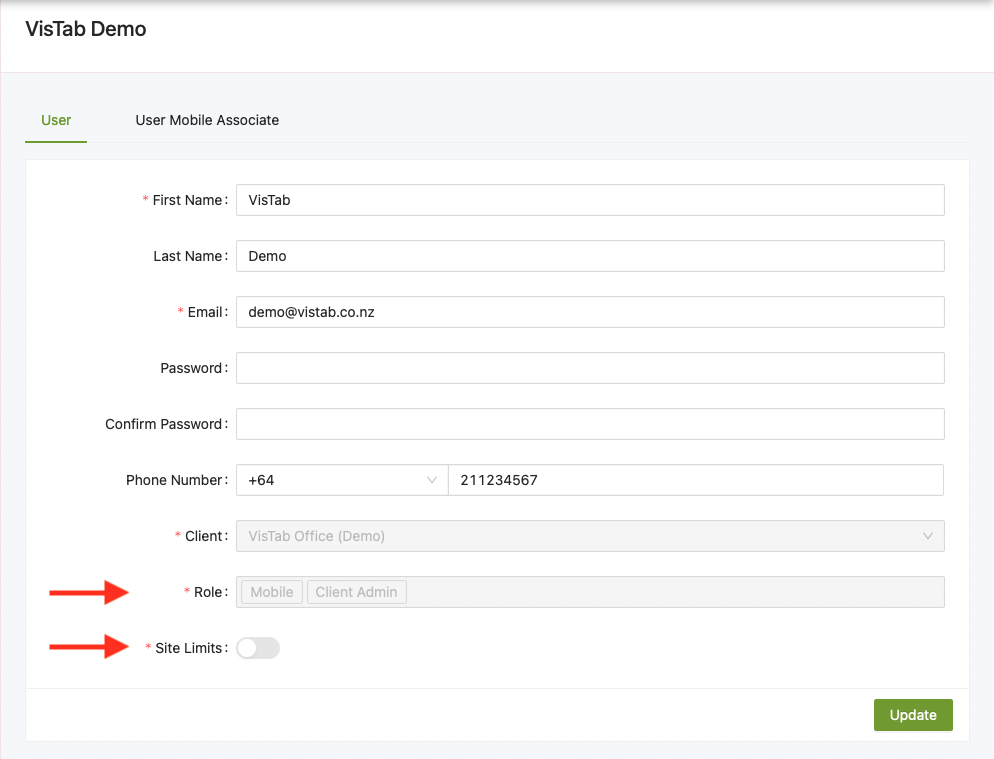Screen dimensions: 994x759
Task: Focus the Last Name field containing Demo
Action: (590, 256)
